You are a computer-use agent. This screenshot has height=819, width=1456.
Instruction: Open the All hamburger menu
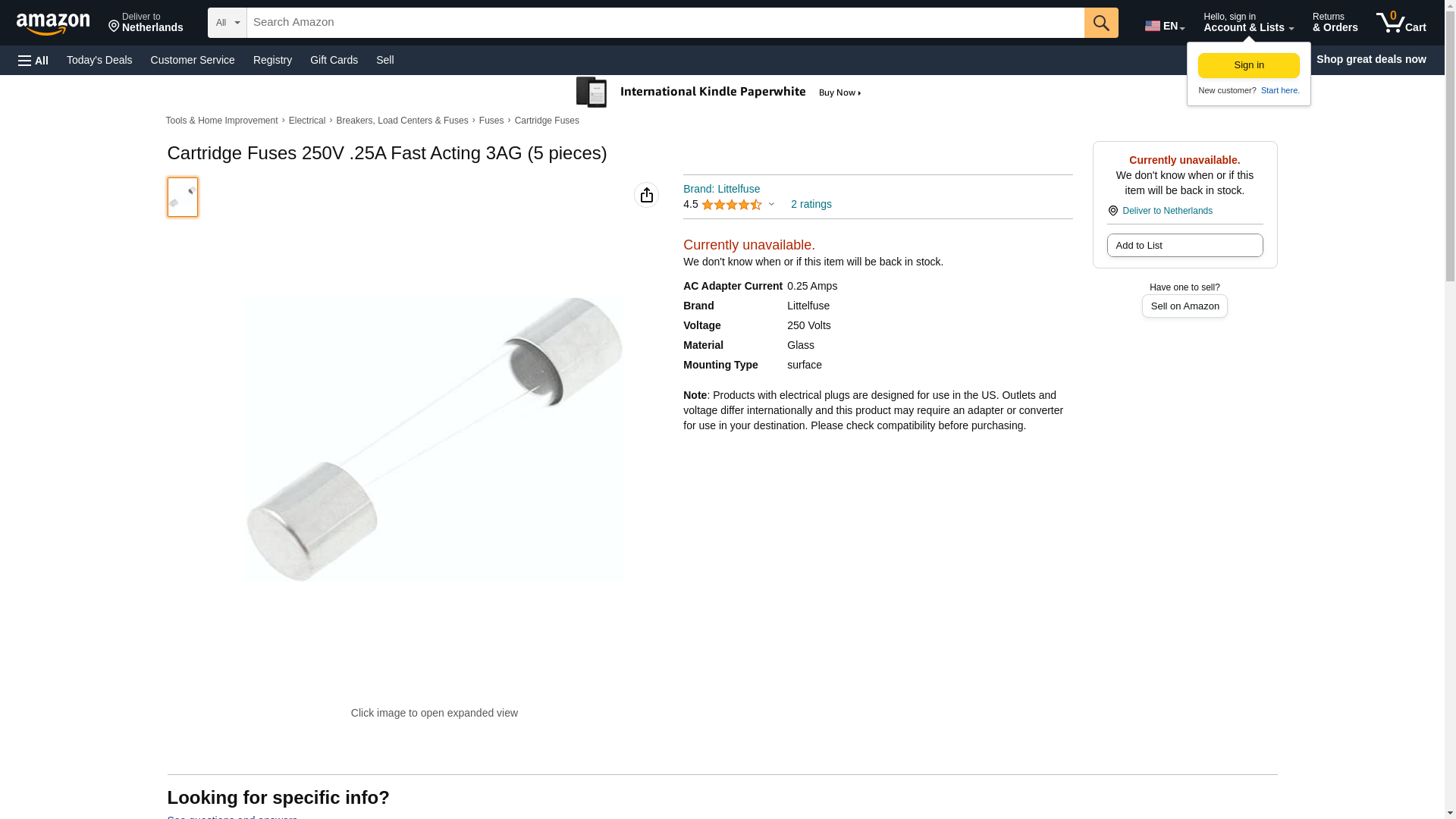point(33,60)
